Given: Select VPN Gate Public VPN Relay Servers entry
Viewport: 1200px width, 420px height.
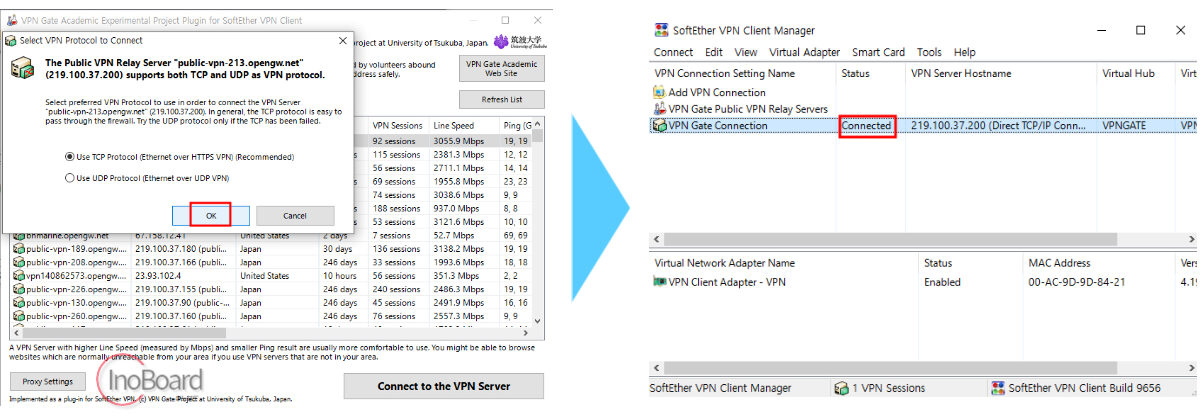Looking at the screenshot, I should [748, 108].
